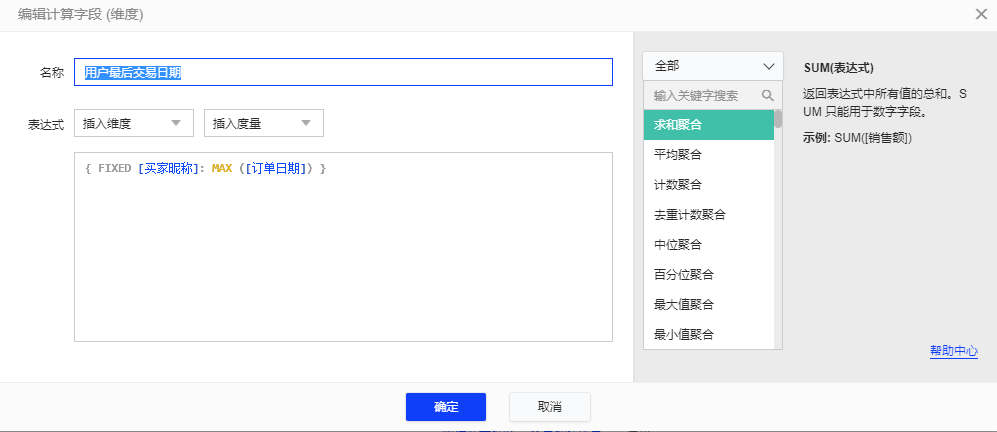This screenshot has height=432, width=997.
Task: Select 平均聚合 function
Action: pos(708,155)
